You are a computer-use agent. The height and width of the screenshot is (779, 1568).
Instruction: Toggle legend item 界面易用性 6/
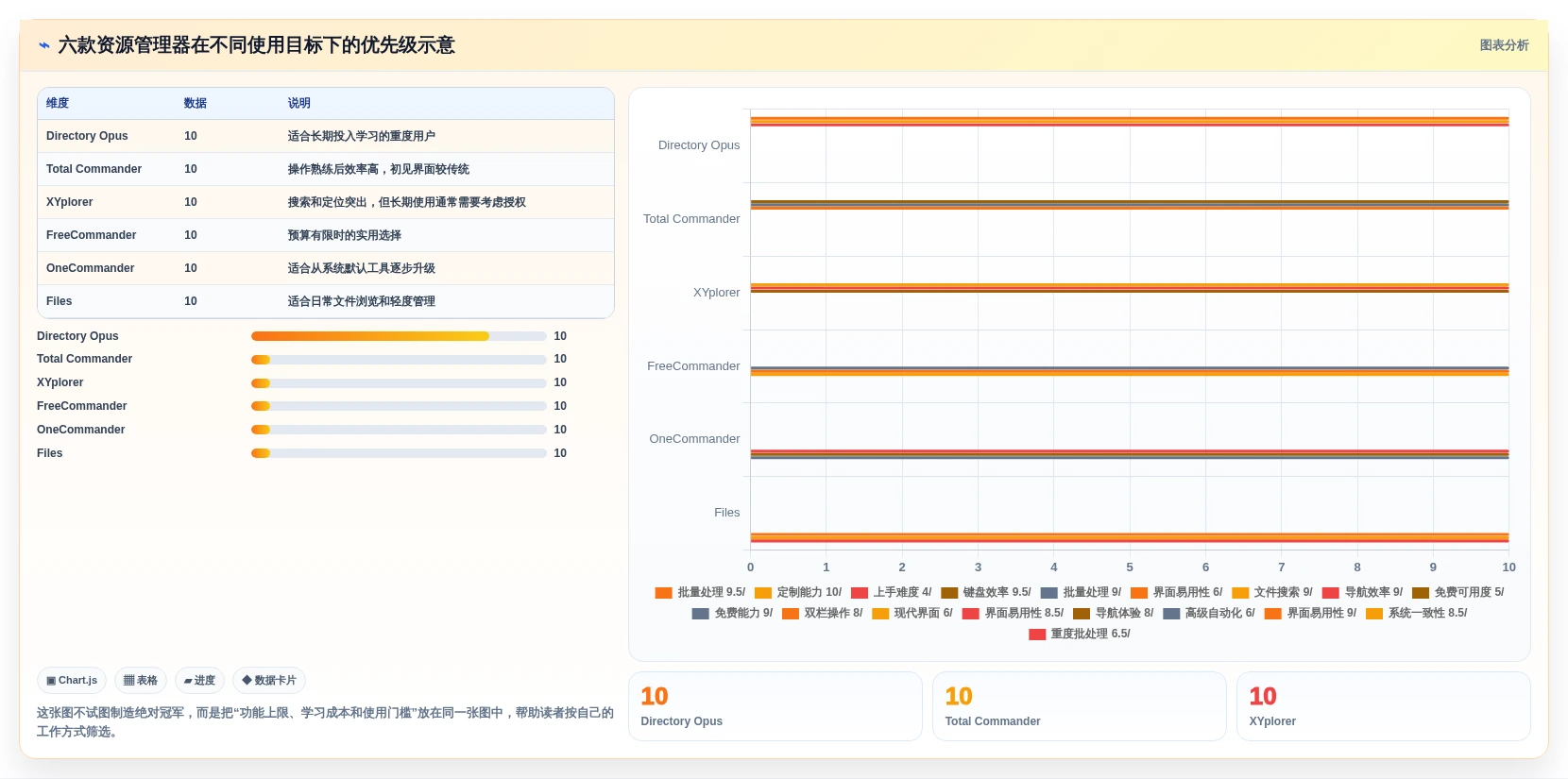(1176, 592)
